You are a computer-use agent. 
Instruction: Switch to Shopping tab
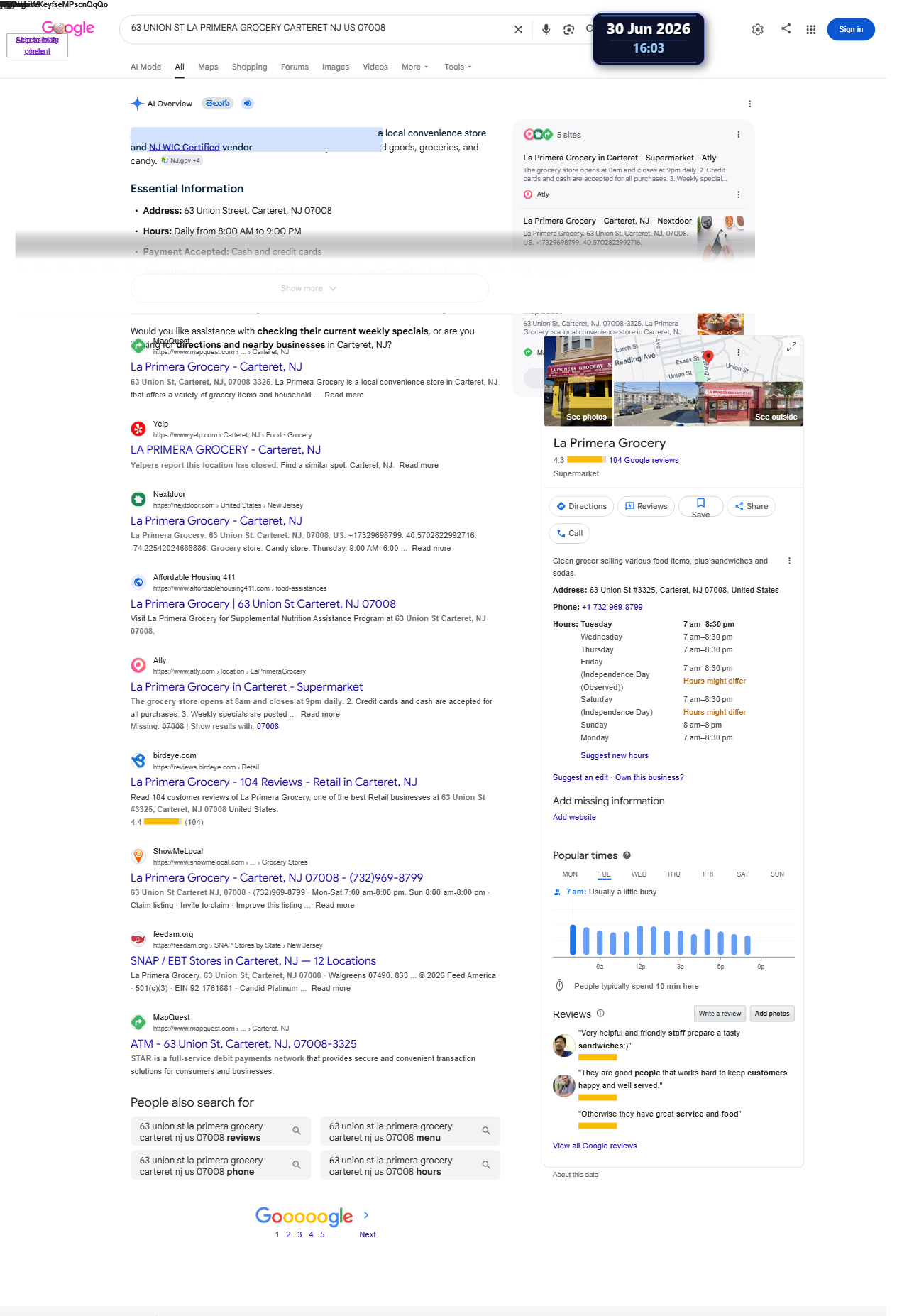[249, 67]
